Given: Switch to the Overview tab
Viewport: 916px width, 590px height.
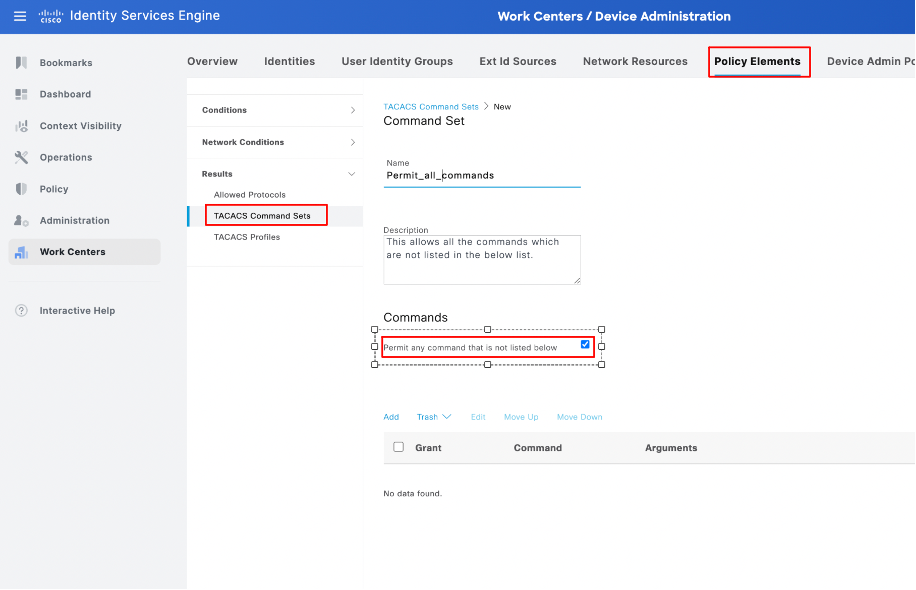Looking at the screenshot, I should (213, 61).
